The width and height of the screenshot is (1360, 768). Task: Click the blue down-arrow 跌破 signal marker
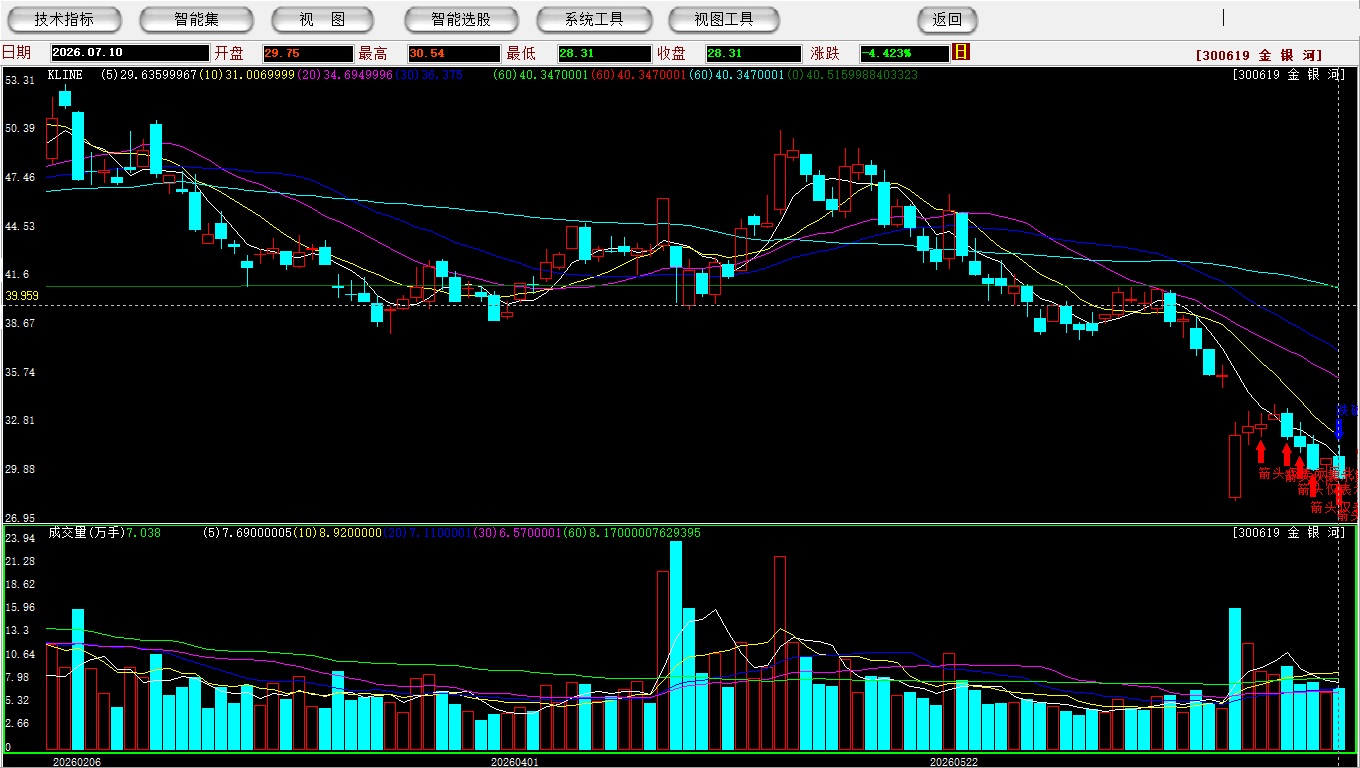(1339, 428)
